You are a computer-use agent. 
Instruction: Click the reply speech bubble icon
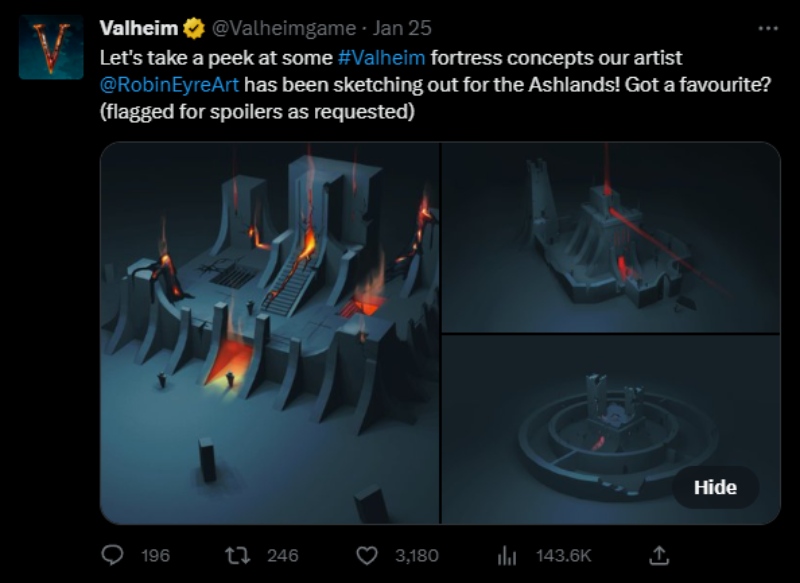click(x=113, y=554)
